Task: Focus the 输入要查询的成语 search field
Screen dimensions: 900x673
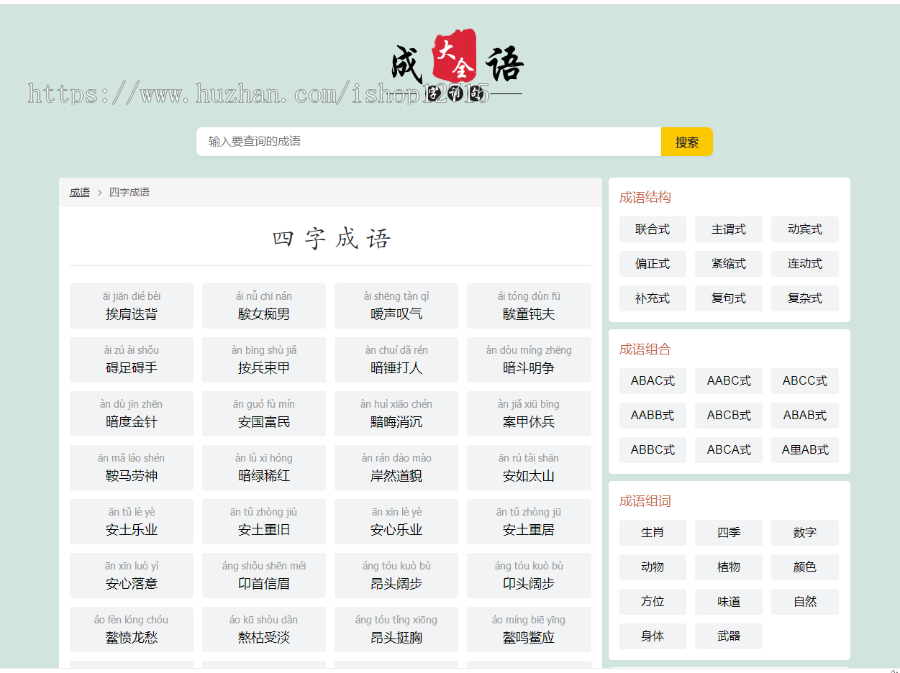Action: coord(428,142)
